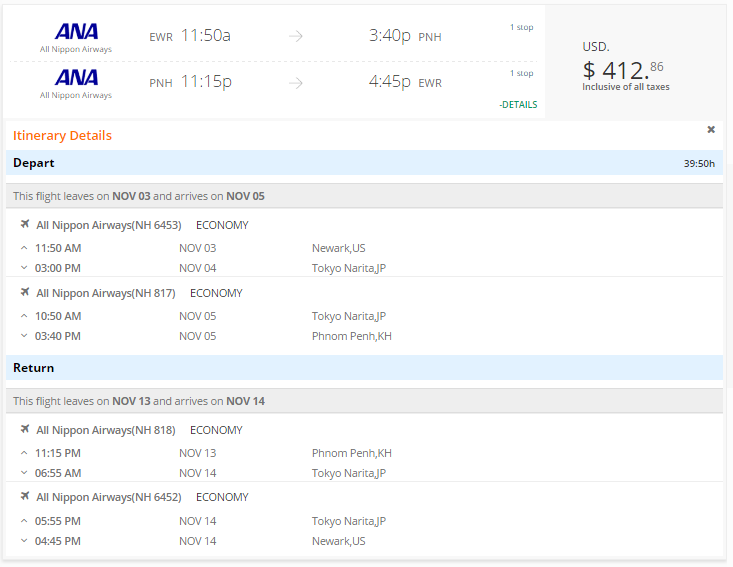
Task: Click the 39:50h trip duration
Action: [x=699, y=164]
